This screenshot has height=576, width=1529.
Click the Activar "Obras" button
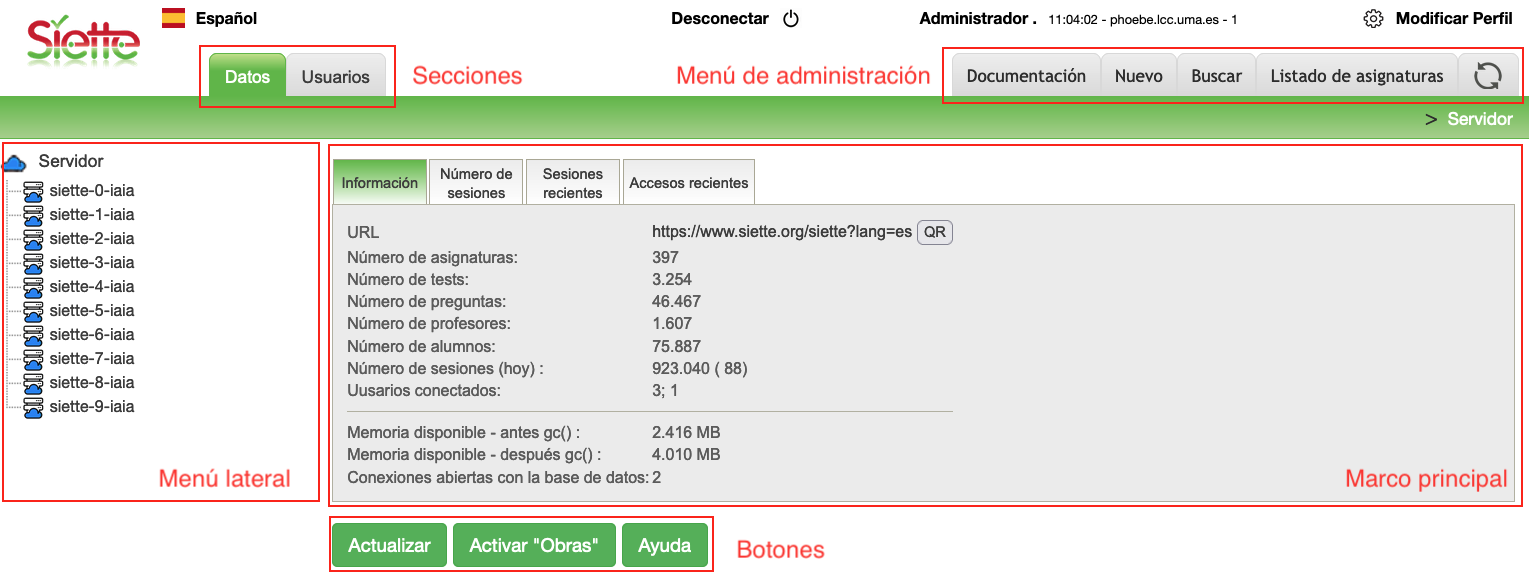[x=534, y=546]
